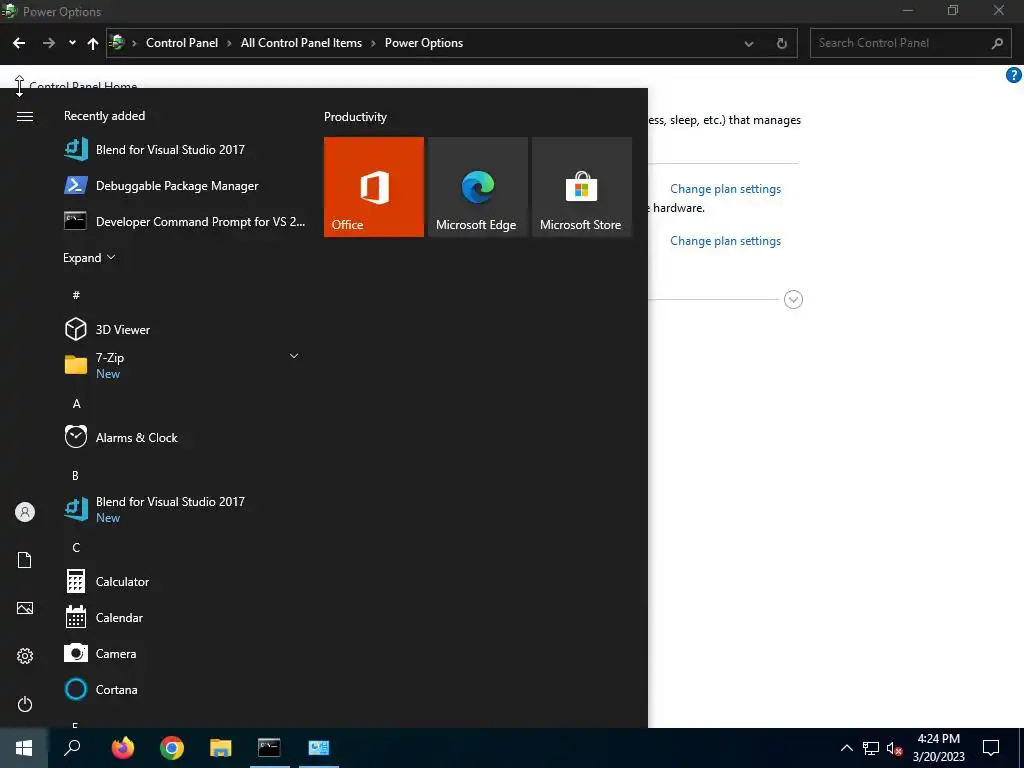Click Control Panel breadcrumb
This screenshot has height=768, width=1024.
coord(182,43)
